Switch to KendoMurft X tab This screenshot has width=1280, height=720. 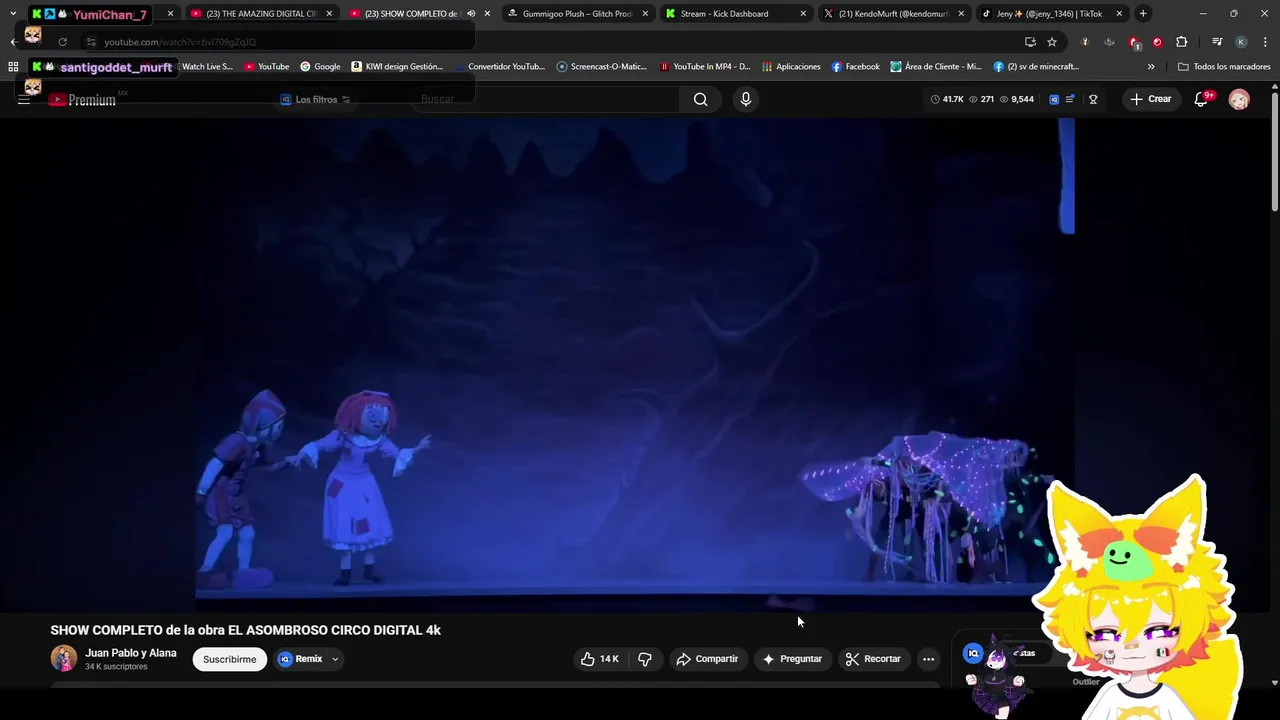893,14
